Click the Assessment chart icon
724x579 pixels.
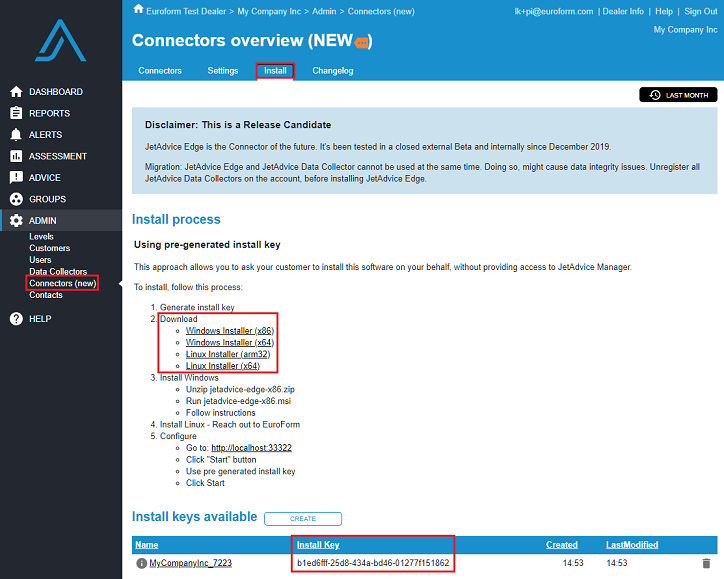point(16,156)
